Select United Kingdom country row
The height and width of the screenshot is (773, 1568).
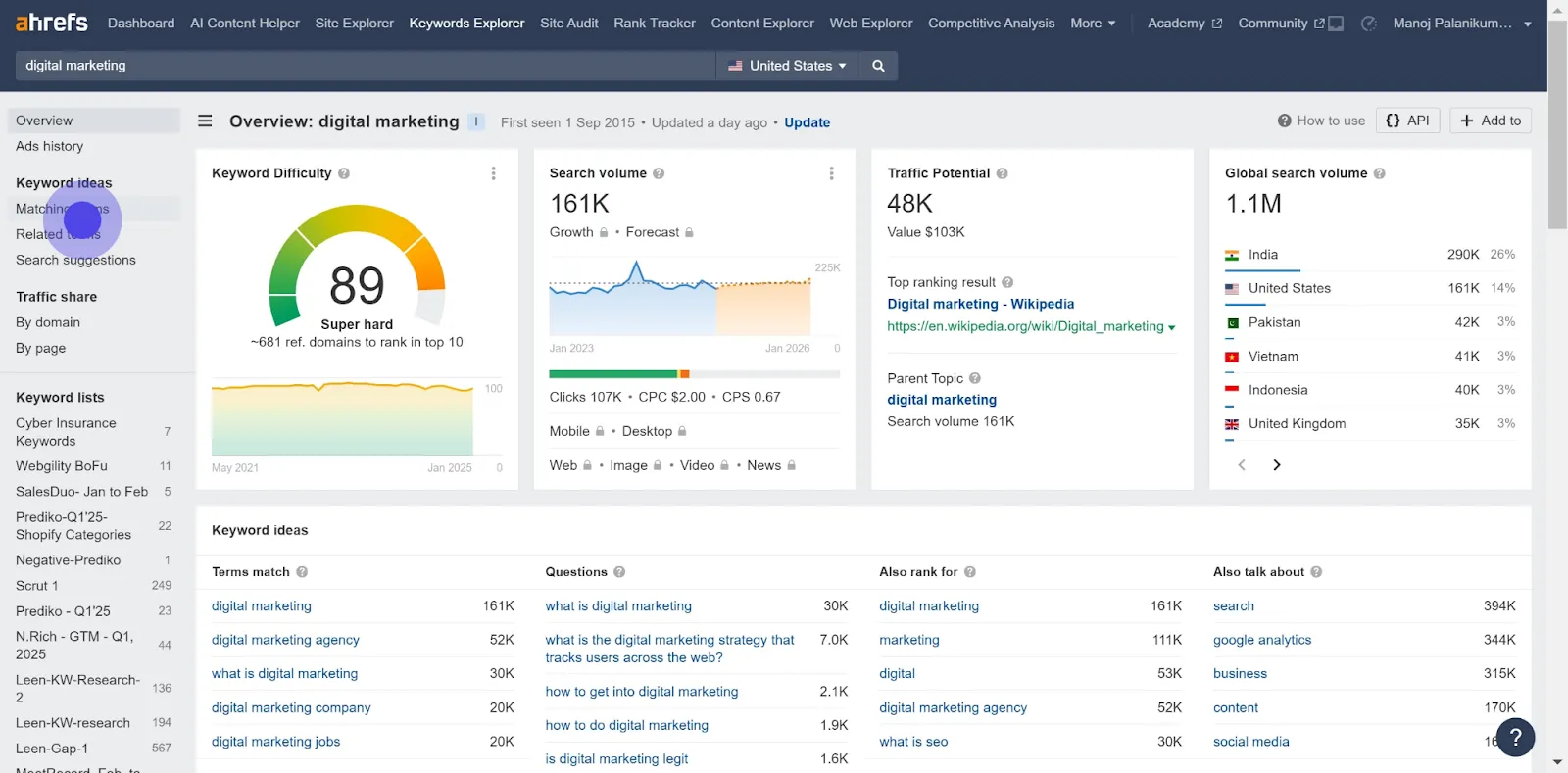(x=1370, y=424)
